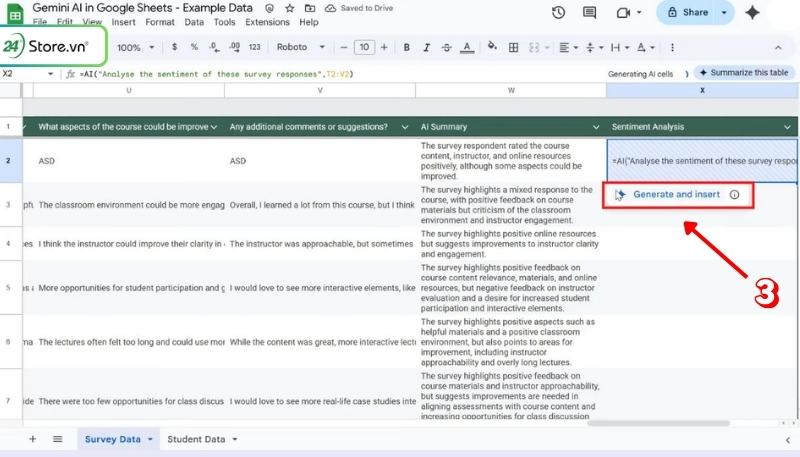Open the Gemini sparkle icon
The image size is (800, 457).
(753, 13)
